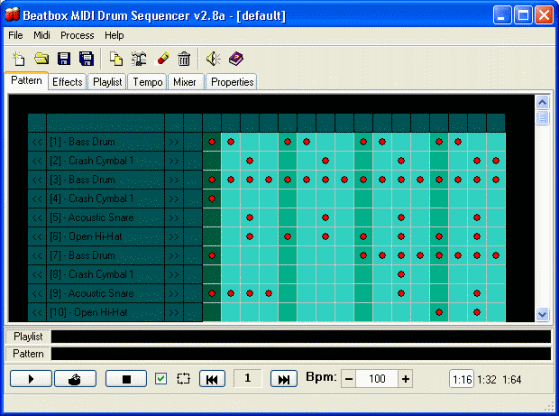Toggle first step note on [1] Bass Drum
The image size is (559, 416).
tap(212, 142)
